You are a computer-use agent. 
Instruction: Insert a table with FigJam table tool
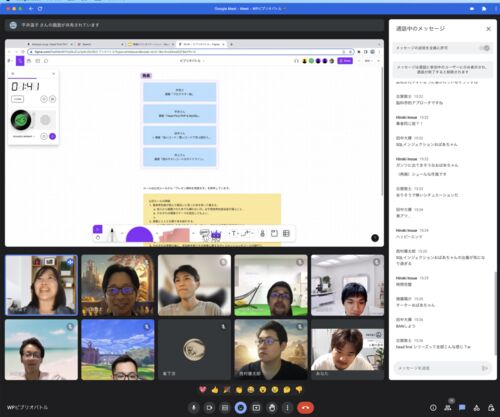286,233
